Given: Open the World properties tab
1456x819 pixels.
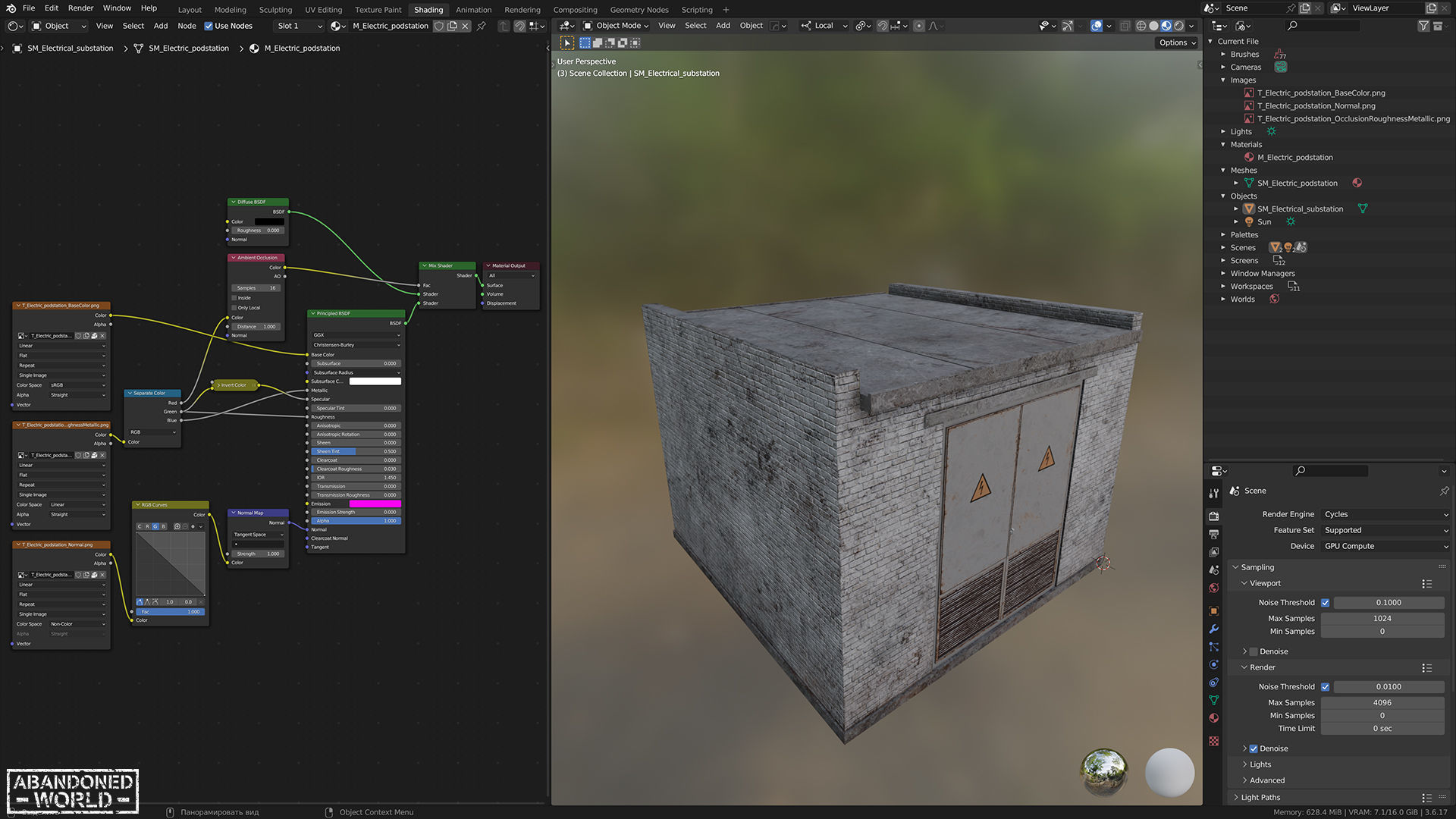Looking at the screenshot, I should 1214,588.
